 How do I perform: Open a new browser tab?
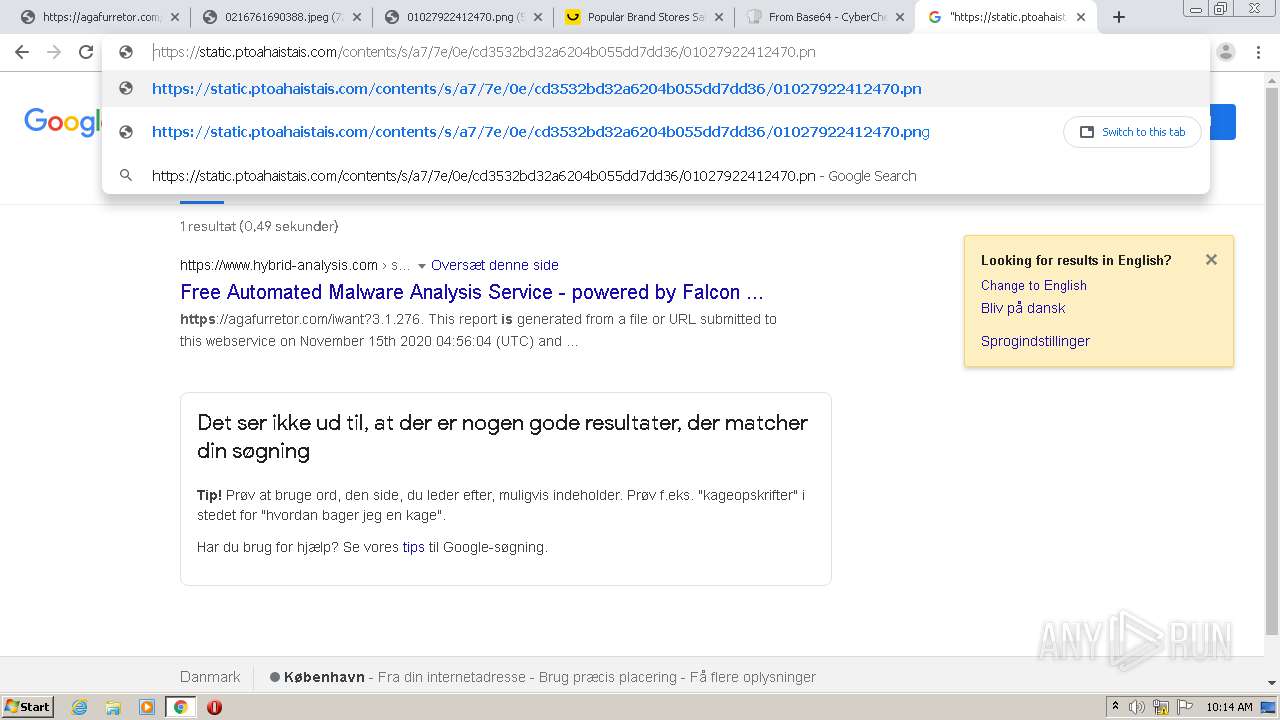[x=1119, y=17]
